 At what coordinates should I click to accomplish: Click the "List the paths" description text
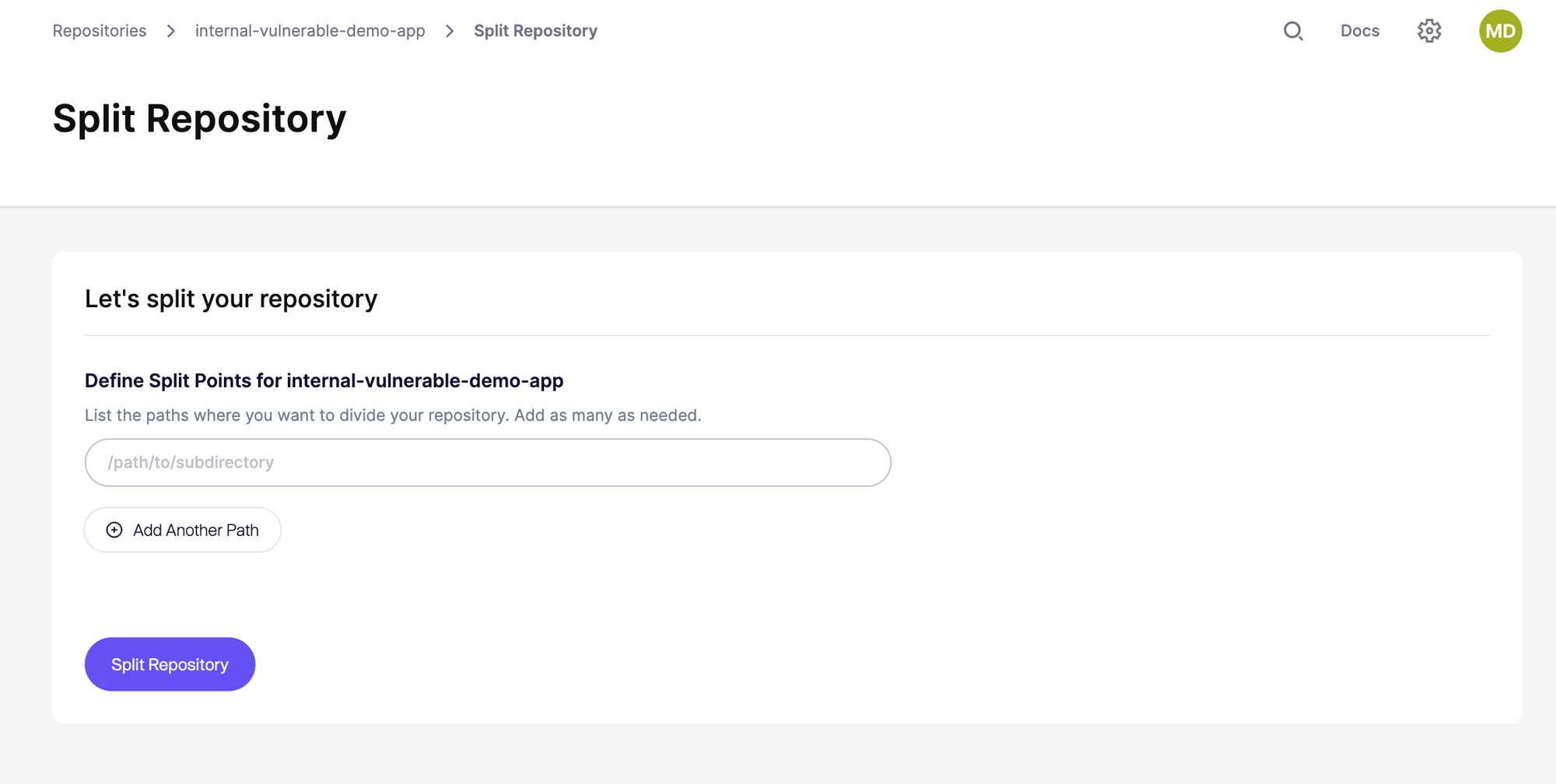pos(393,415)
